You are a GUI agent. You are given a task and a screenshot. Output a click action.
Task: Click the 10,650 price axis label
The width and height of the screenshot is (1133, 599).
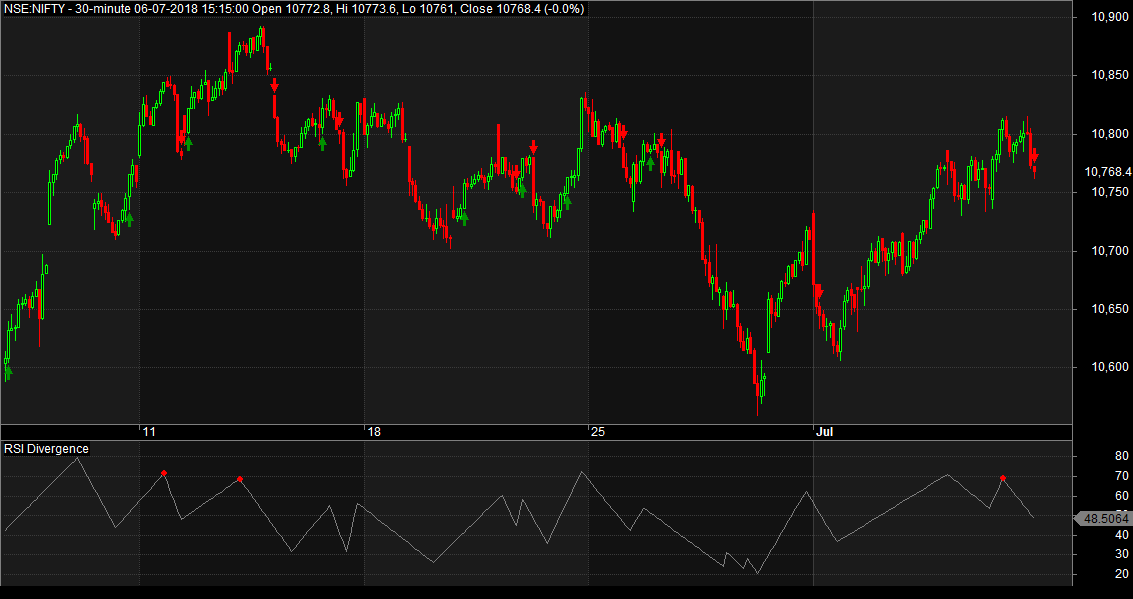1111,309
